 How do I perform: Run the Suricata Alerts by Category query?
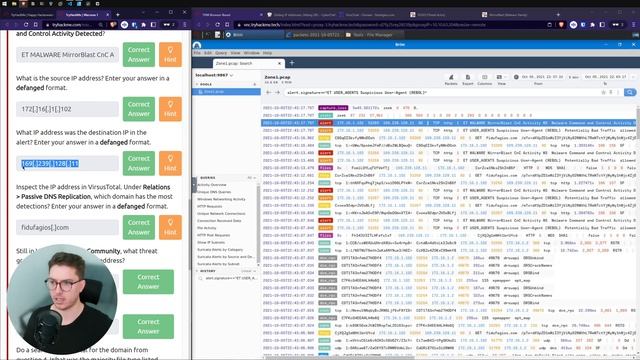coord(220,249)
